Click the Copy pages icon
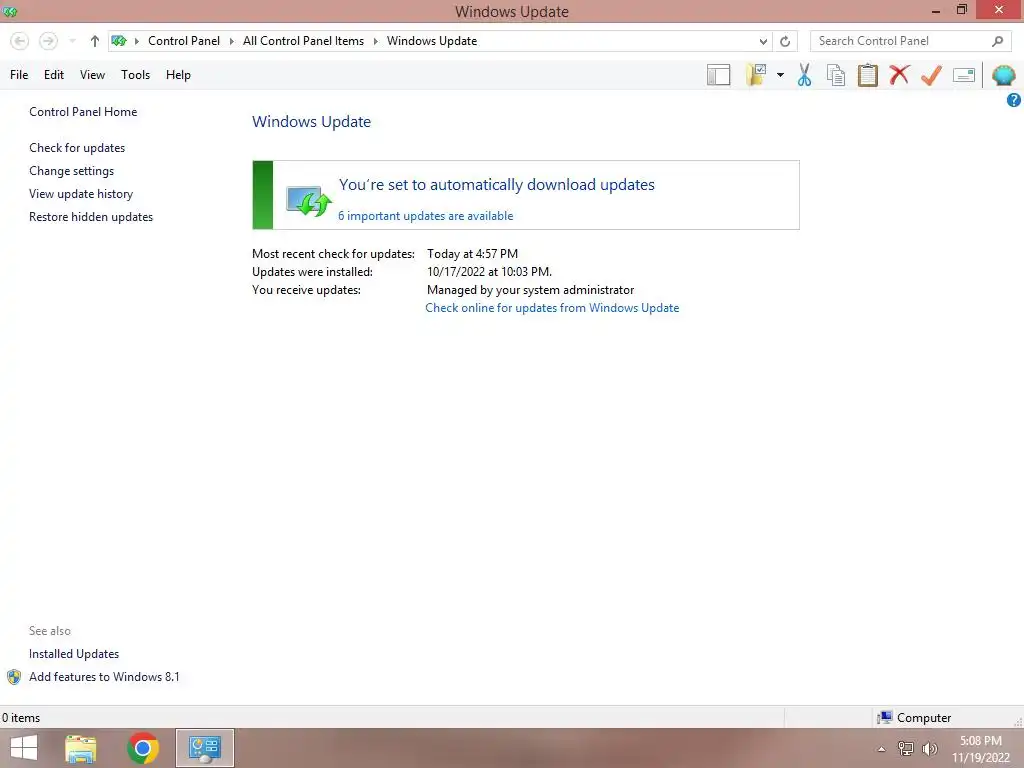 click(x=836, y=75)
